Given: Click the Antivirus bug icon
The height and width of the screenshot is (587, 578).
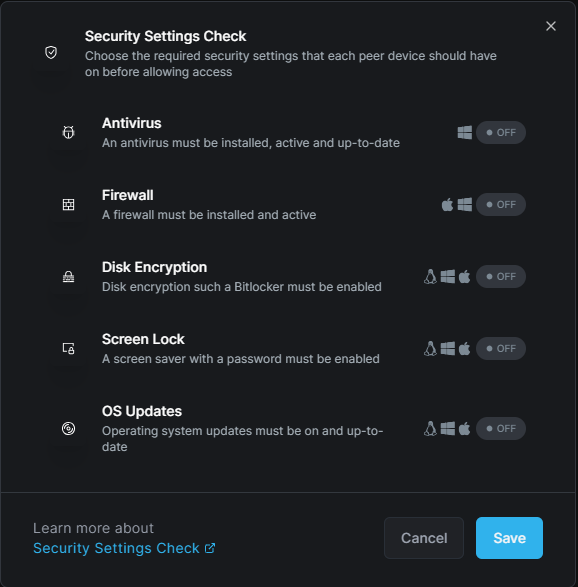Looking at the screenshot, I should pos(68,132).
